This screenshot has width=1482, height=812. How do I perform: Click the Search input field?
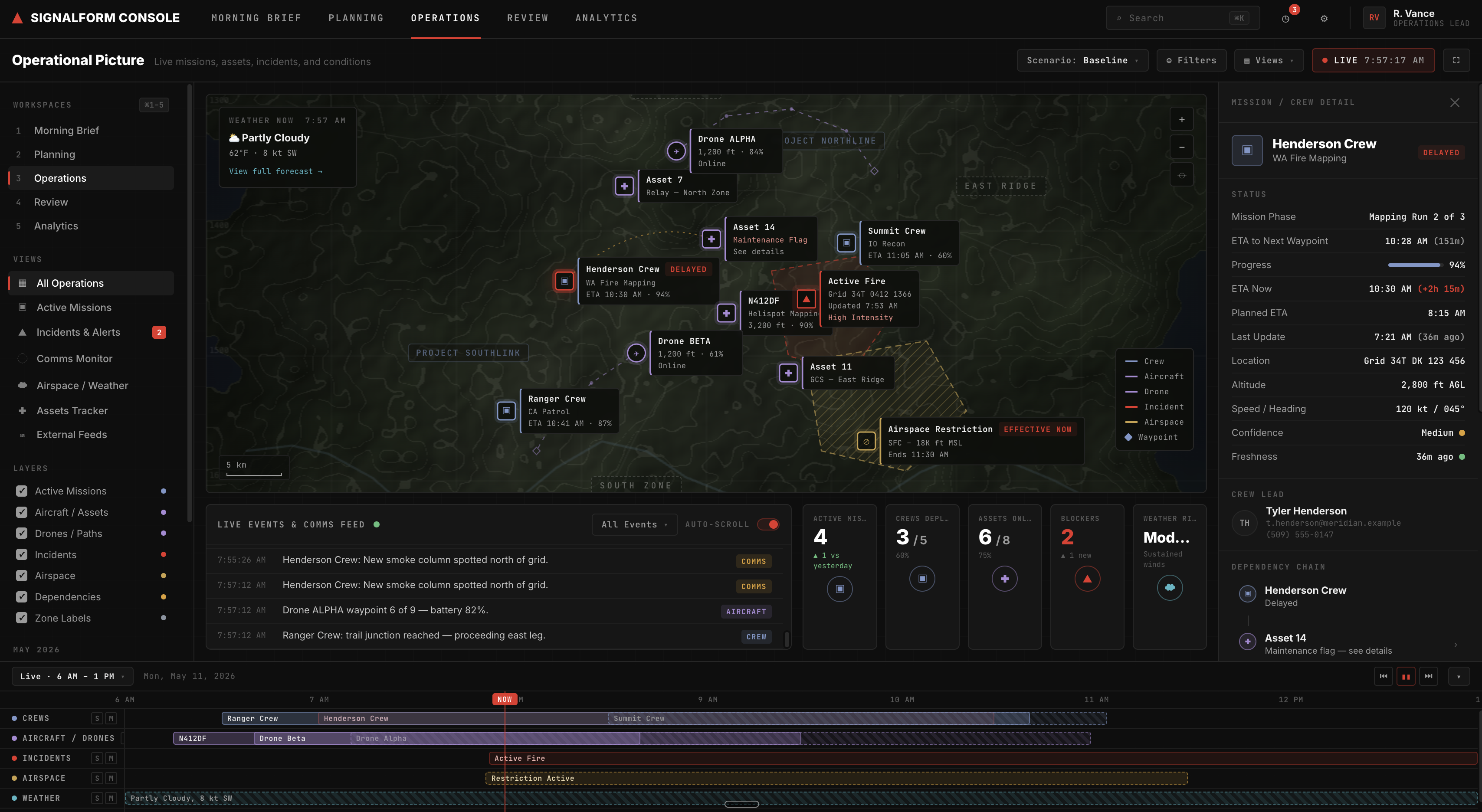click(1182, 18)
